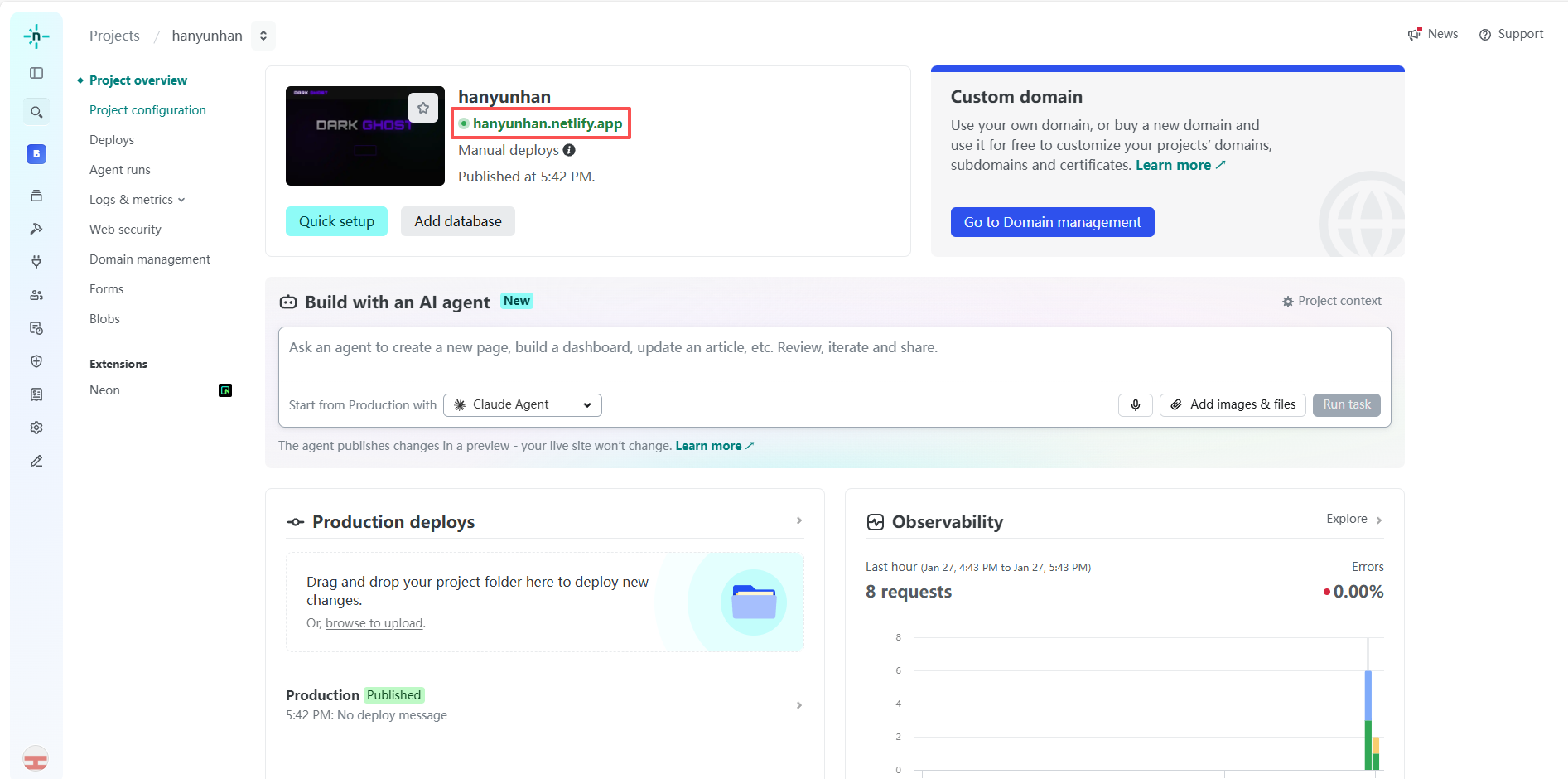Screen dimensions: 1568x779
Task: Open the search magnifier icon
Action: [36, 112]
